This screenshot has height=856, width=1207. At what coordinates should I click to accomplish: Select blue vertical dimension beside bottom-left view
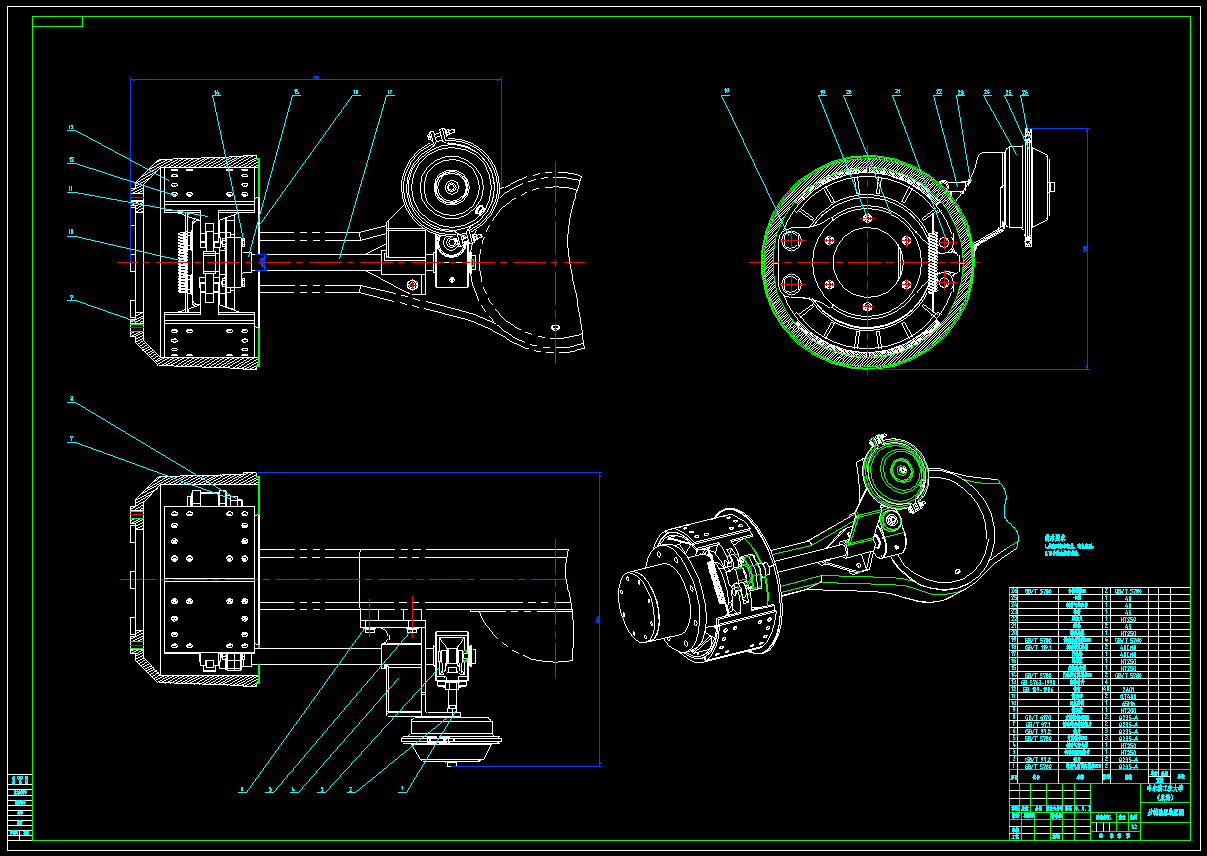[x=599, y=620]
